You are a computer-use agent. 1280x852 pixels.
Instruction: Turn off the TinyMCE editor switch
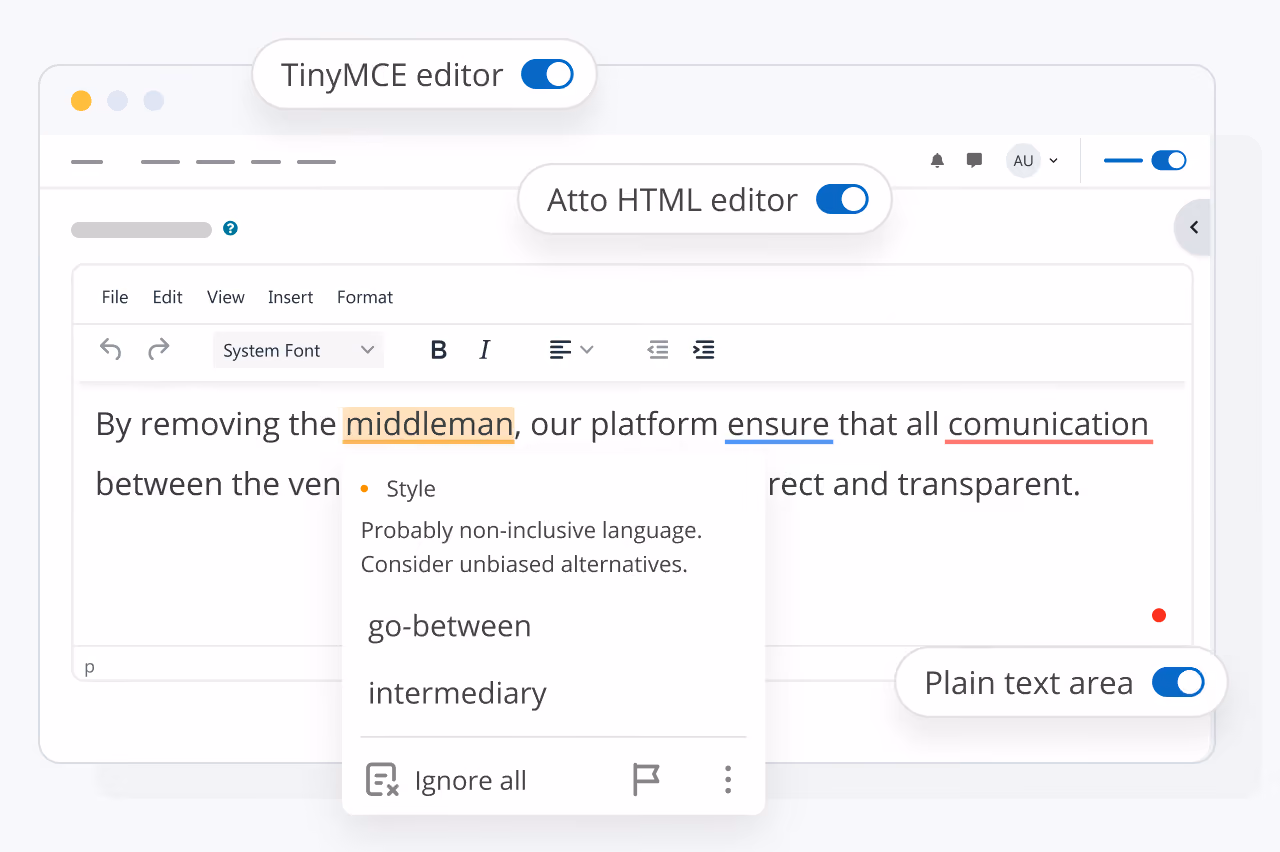click(x=547, y=75)
